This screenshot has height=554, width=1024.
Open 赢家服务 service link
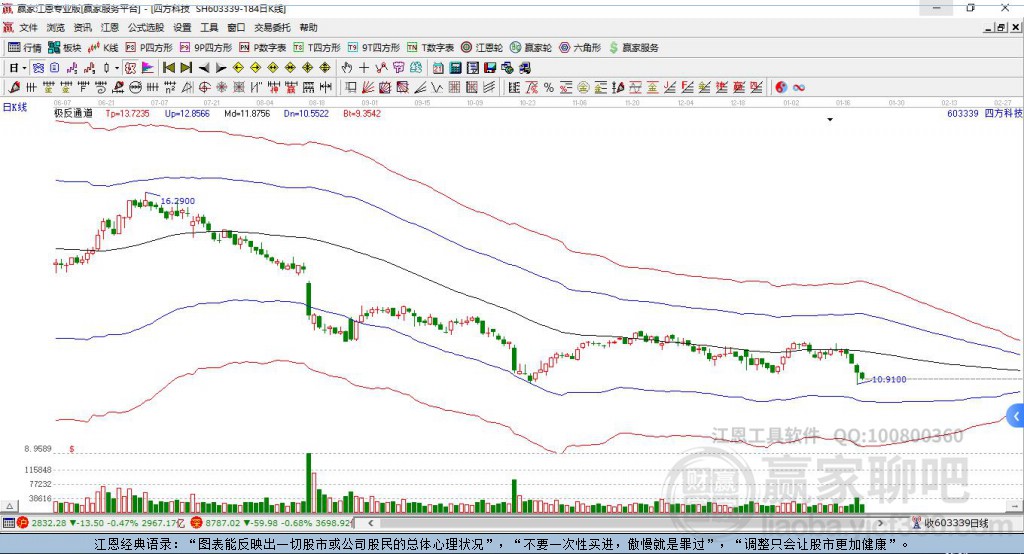634,48
